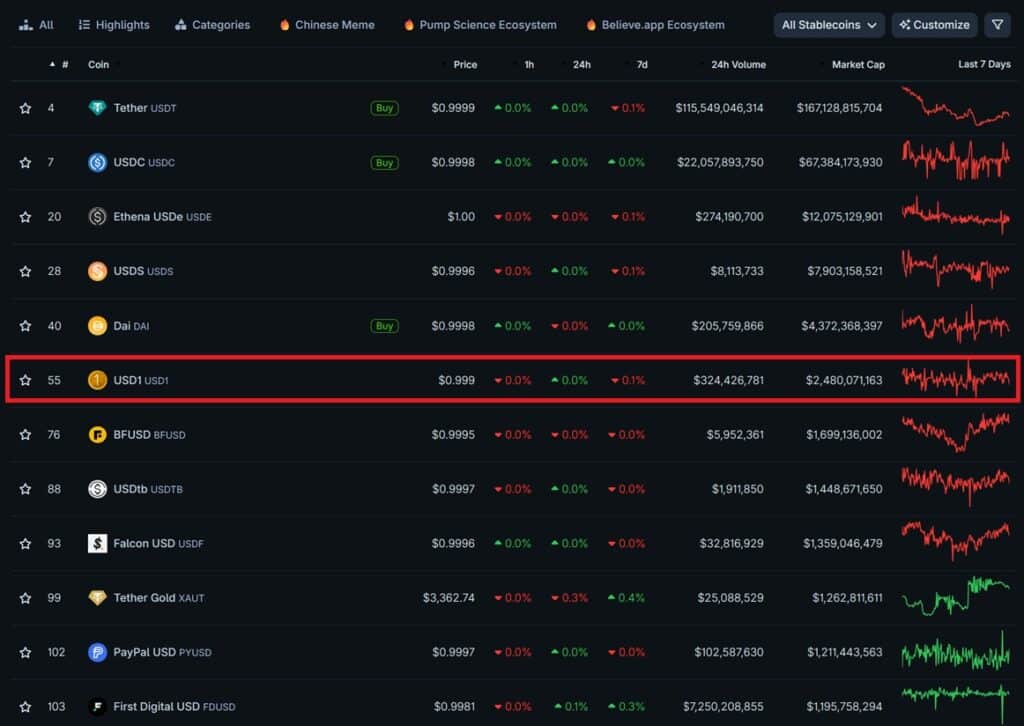Sort by Coin name column
Screen dimensions: 1024x726
pyautogui.click(x=99, y=65)
